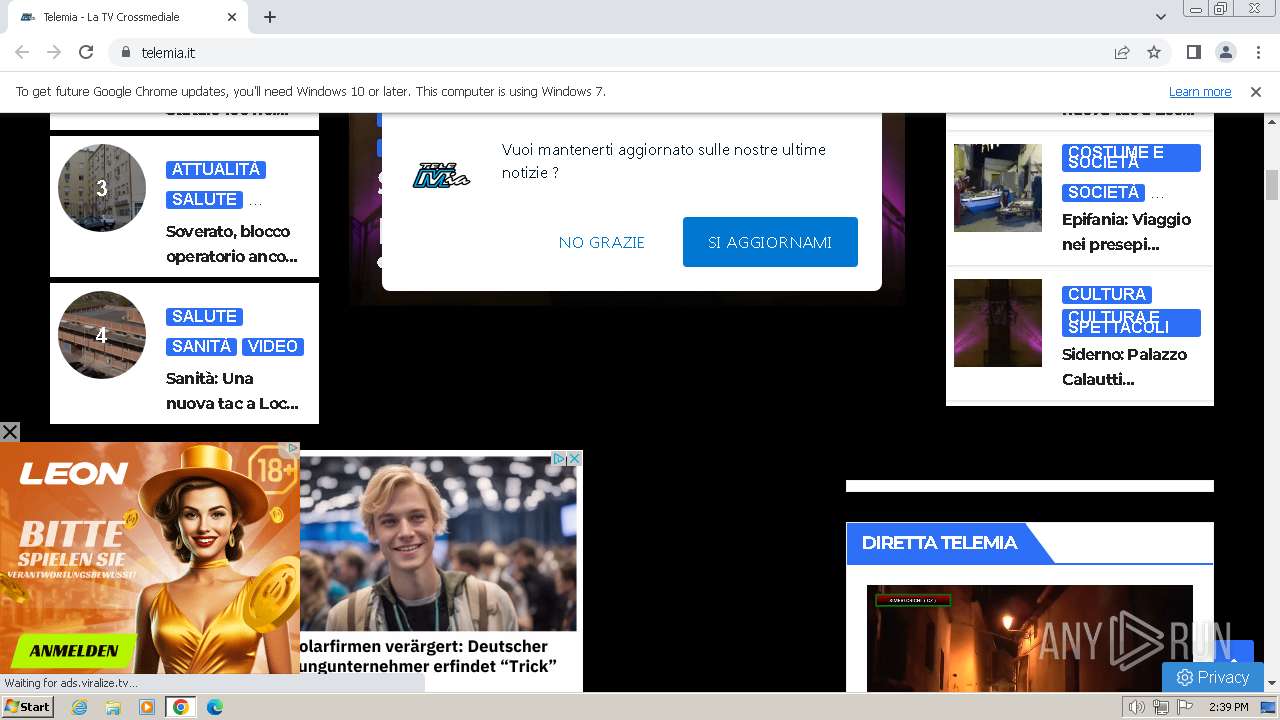1280x720 pixels.
Task: Open the SALUTE tag on article 4
Action: tap(204, 316)
